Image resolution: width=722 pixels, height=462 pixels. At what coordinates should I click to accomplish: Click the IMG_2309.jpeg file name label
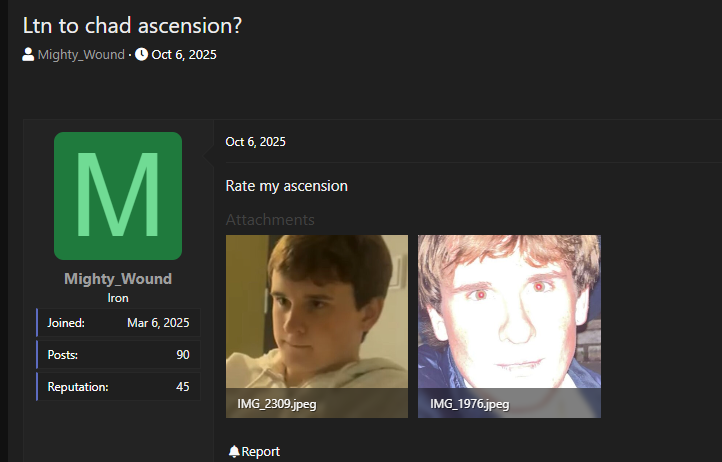[277, 404]
